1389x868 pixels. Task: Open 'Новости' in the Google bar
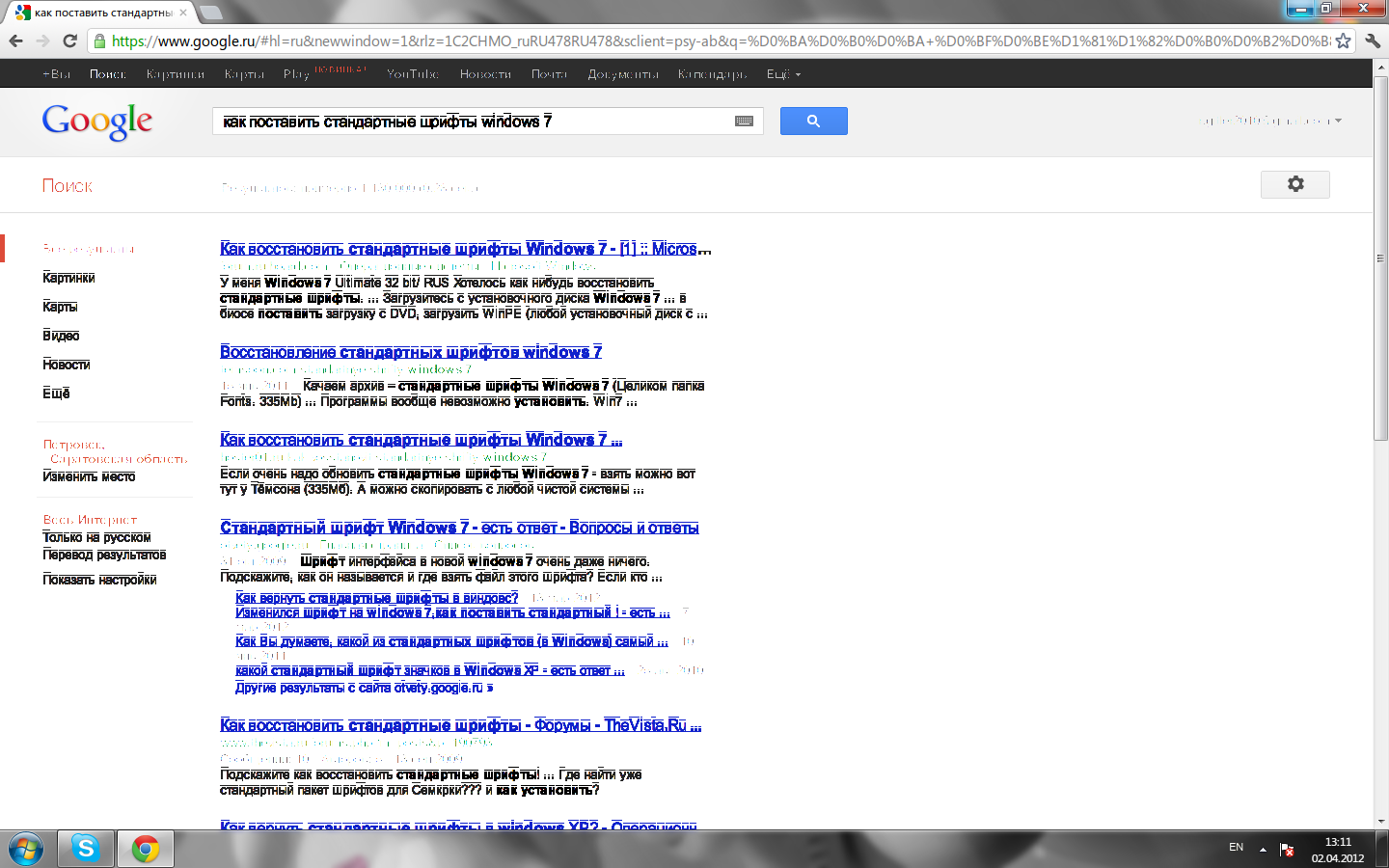pyautogui.click(x=485, y=74)
